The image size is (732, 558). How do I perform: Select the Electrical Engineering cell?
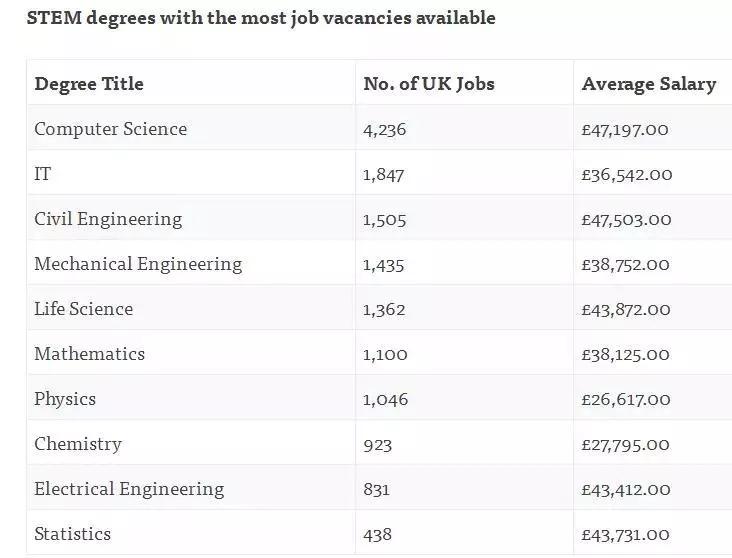pyautogui.click(x=129, y=489)
